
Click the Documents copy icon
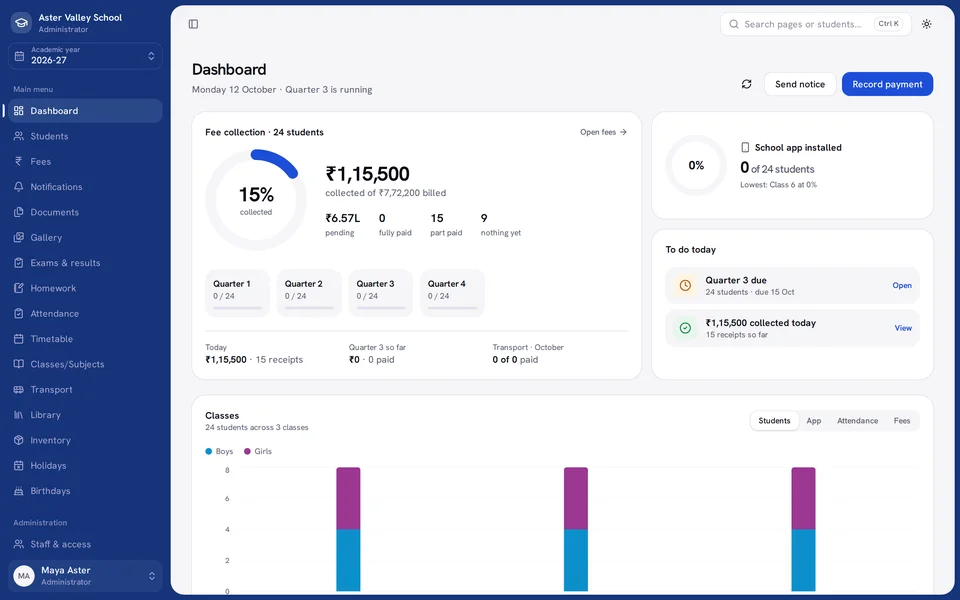pos(19,212)
